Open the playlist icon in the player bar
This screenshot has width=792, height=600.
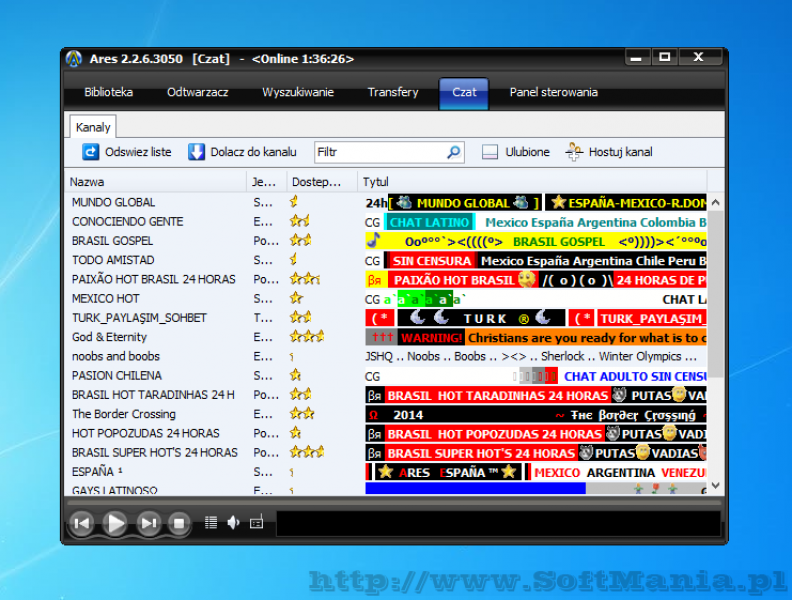tap(211, 523)
